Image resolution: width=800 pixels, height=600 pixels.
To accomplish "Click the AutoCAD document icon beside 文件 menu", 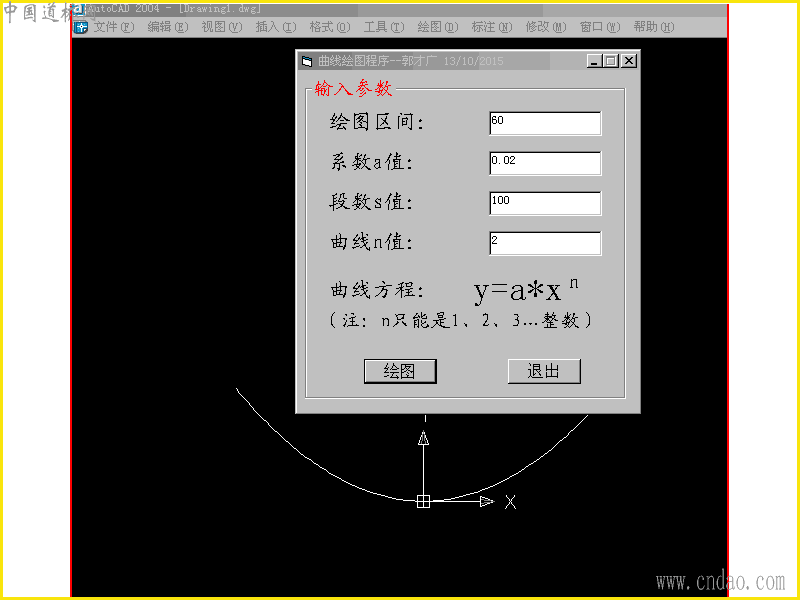I will (81, 27).
